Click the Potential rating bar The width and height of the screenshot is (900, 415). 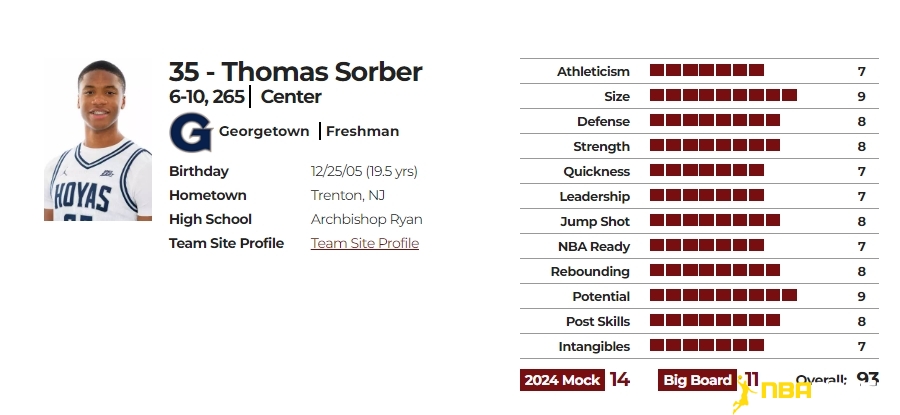coord(723,296)
